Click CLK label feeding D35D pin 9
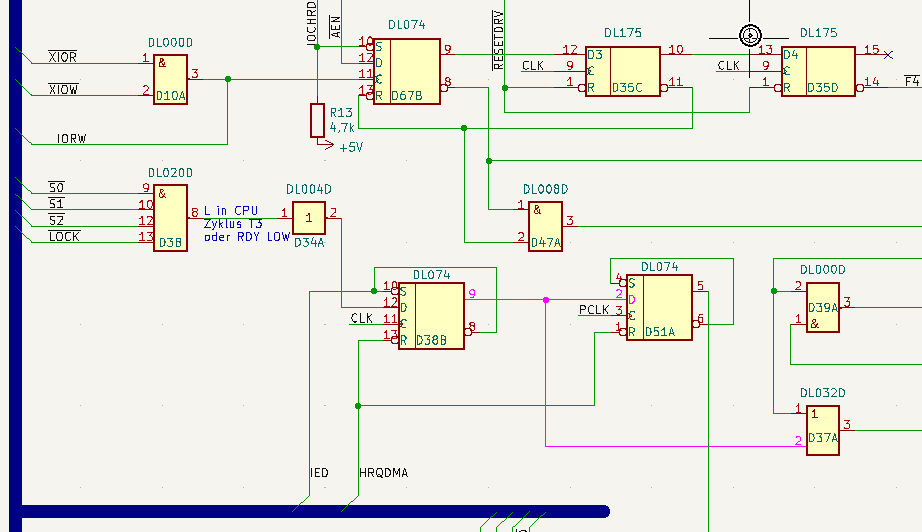Image resolution: width=922 pixels, height=532 pixels. [728, 65]
